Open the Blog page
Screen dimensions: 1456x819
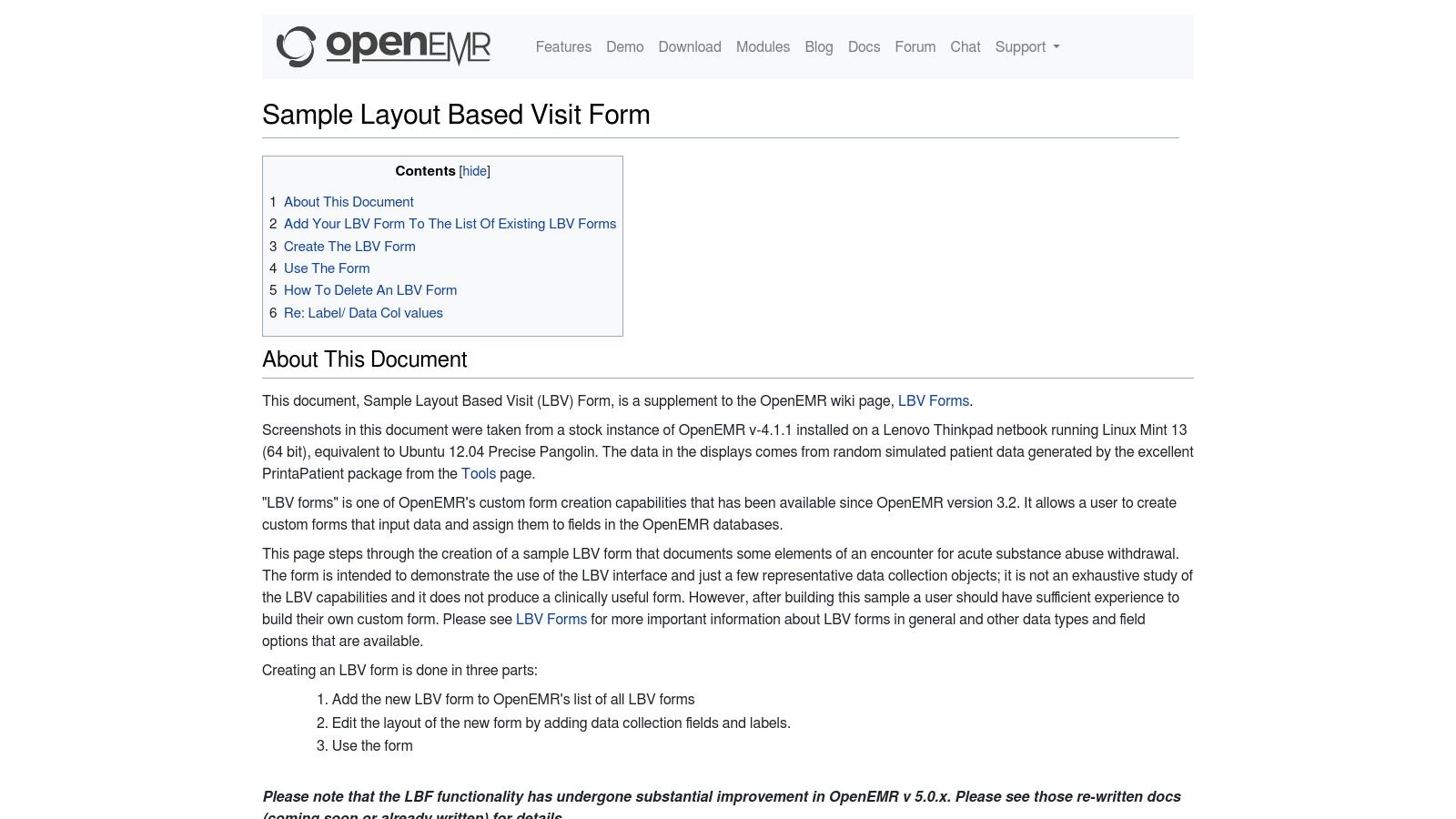tap(818, 46)
